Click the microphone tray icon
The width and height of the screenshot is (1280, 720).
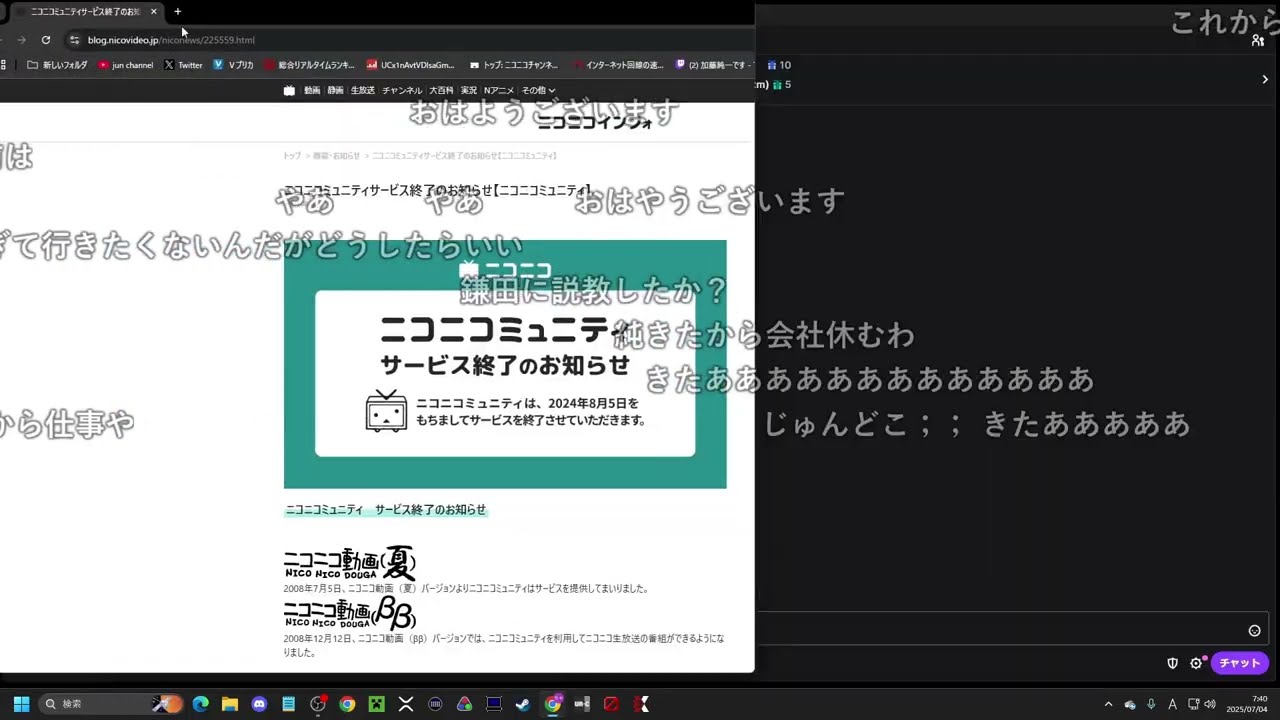tap(1151, 704)
